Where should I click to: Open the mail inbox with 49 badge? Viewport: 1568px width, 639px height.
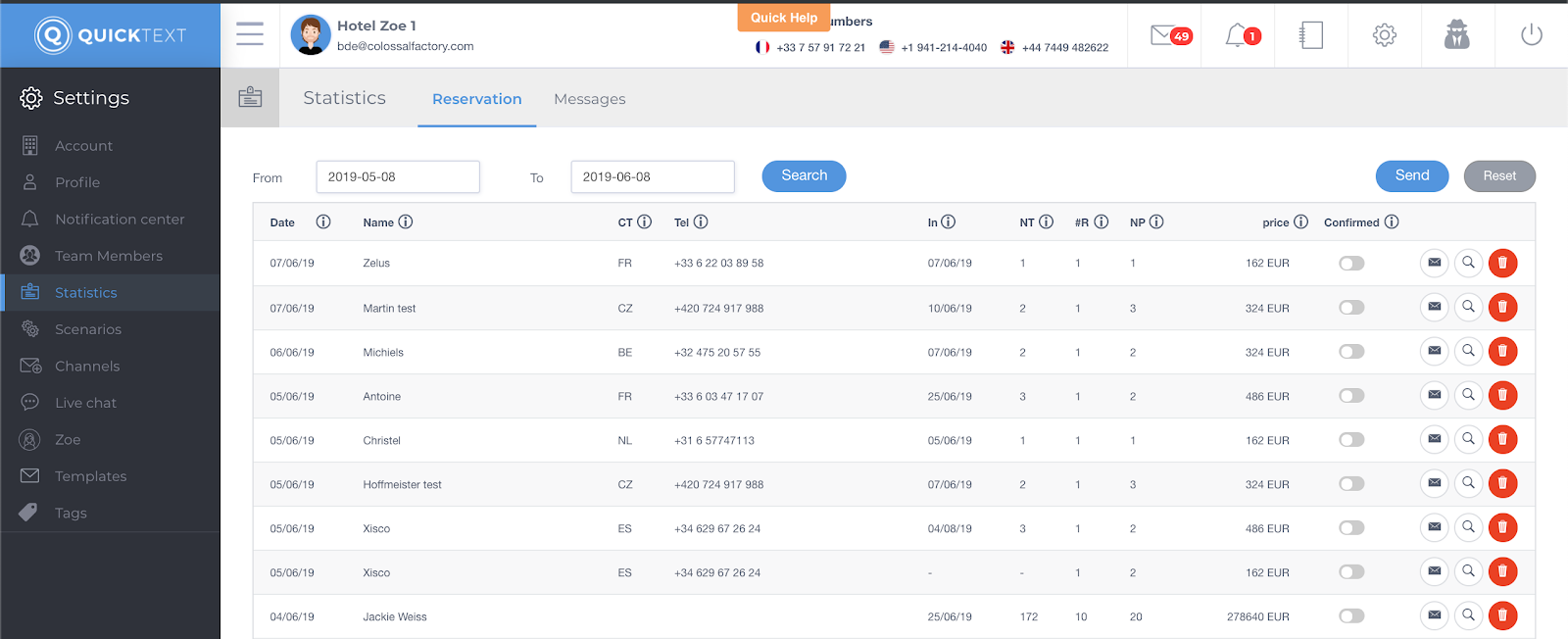coord(1170,35)
